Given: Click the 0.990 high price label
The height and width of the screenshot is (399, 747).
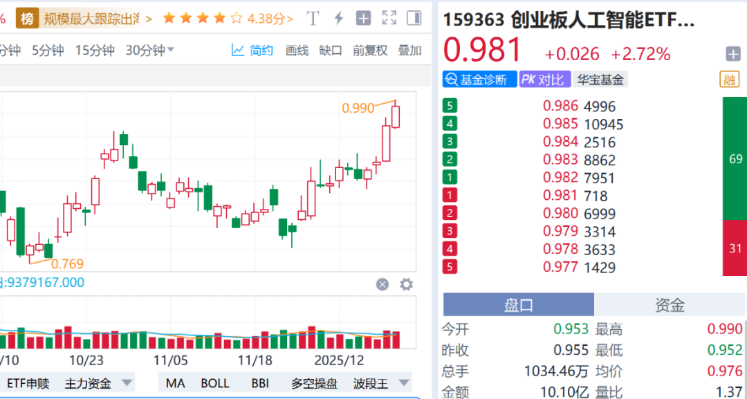Looking at the screenshot, I should [x=358, y=109].
